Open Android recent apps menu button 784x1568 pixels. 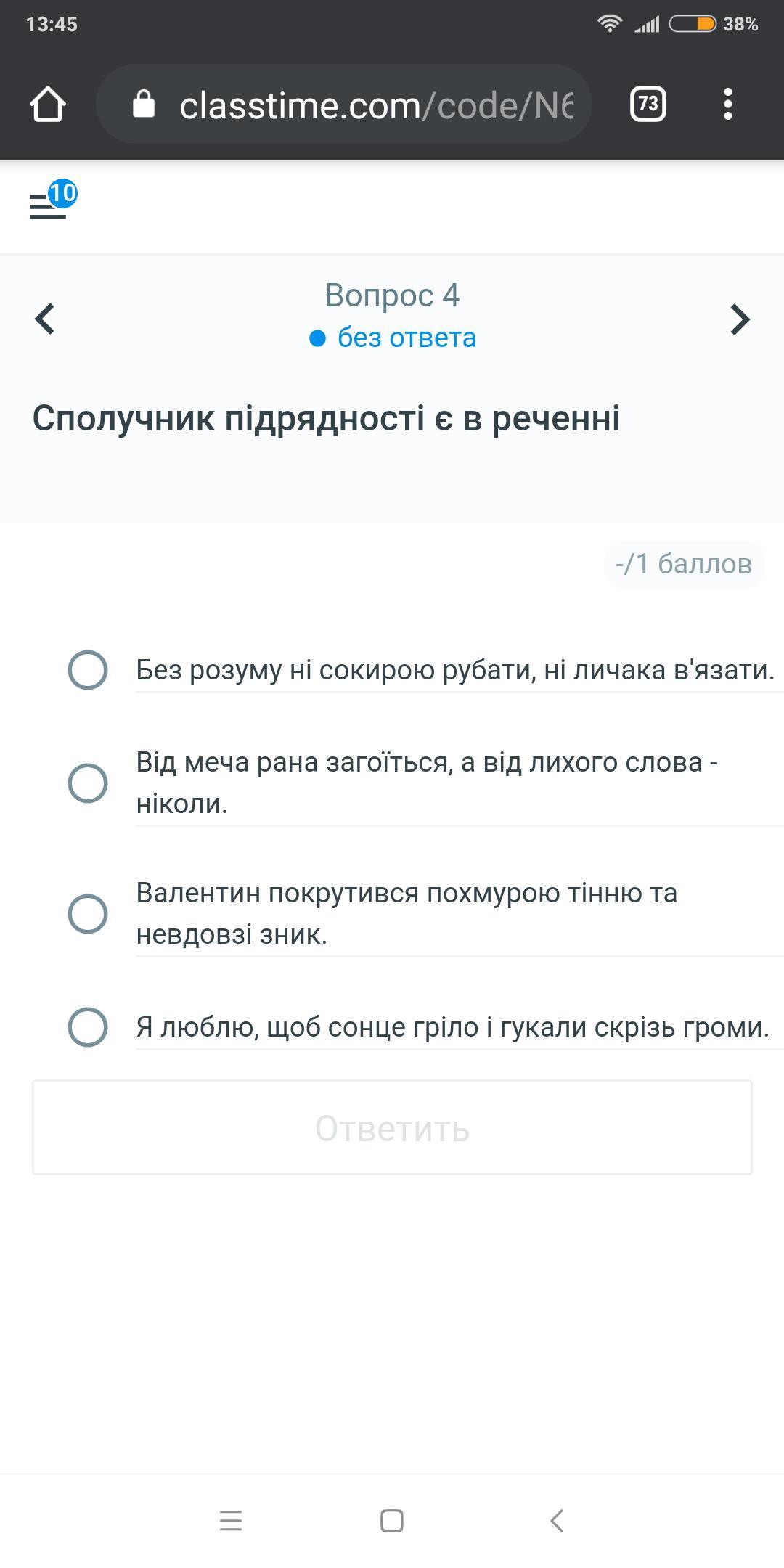point(231,1520)
